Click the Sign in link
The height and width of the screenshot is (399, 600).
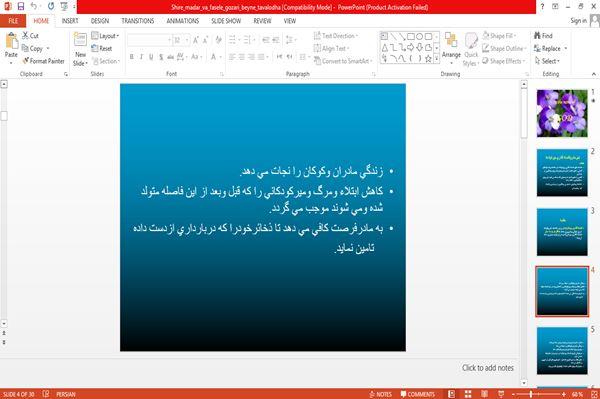[x=579, y=21]
